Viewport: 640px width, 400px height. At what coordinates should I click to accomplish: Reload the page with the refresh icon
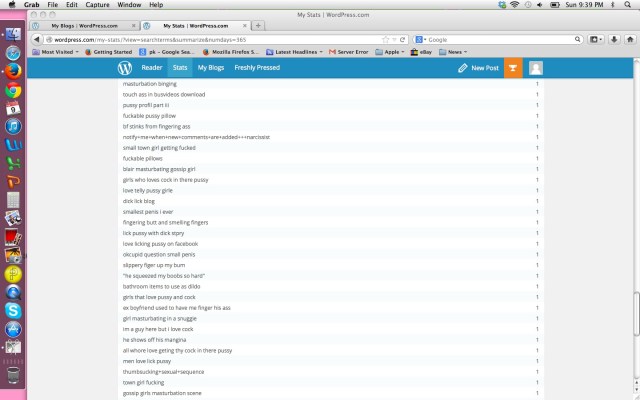point(402,40)
